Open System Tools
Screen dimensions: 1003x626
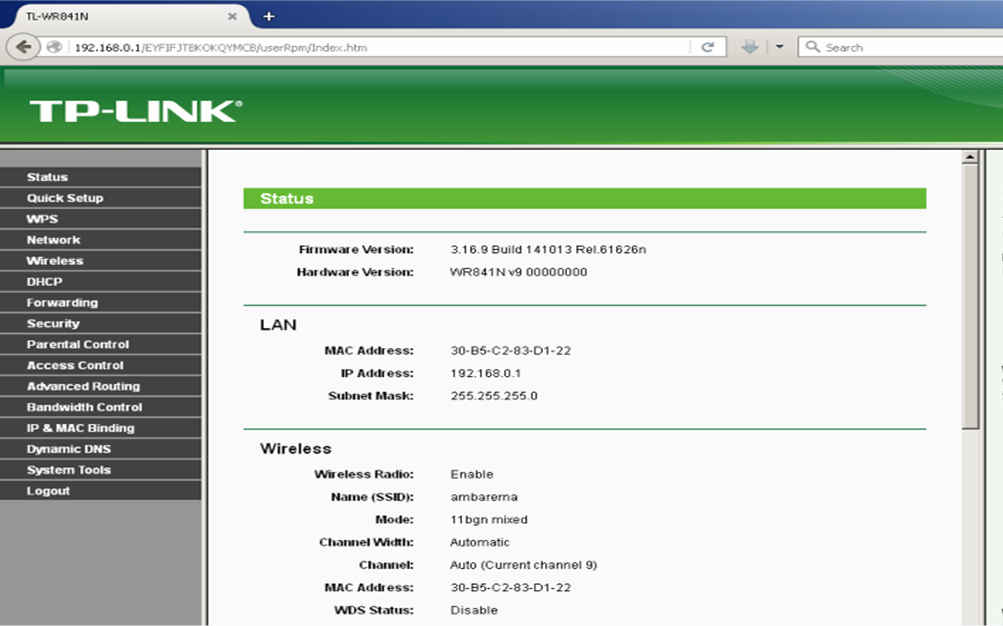67,469
